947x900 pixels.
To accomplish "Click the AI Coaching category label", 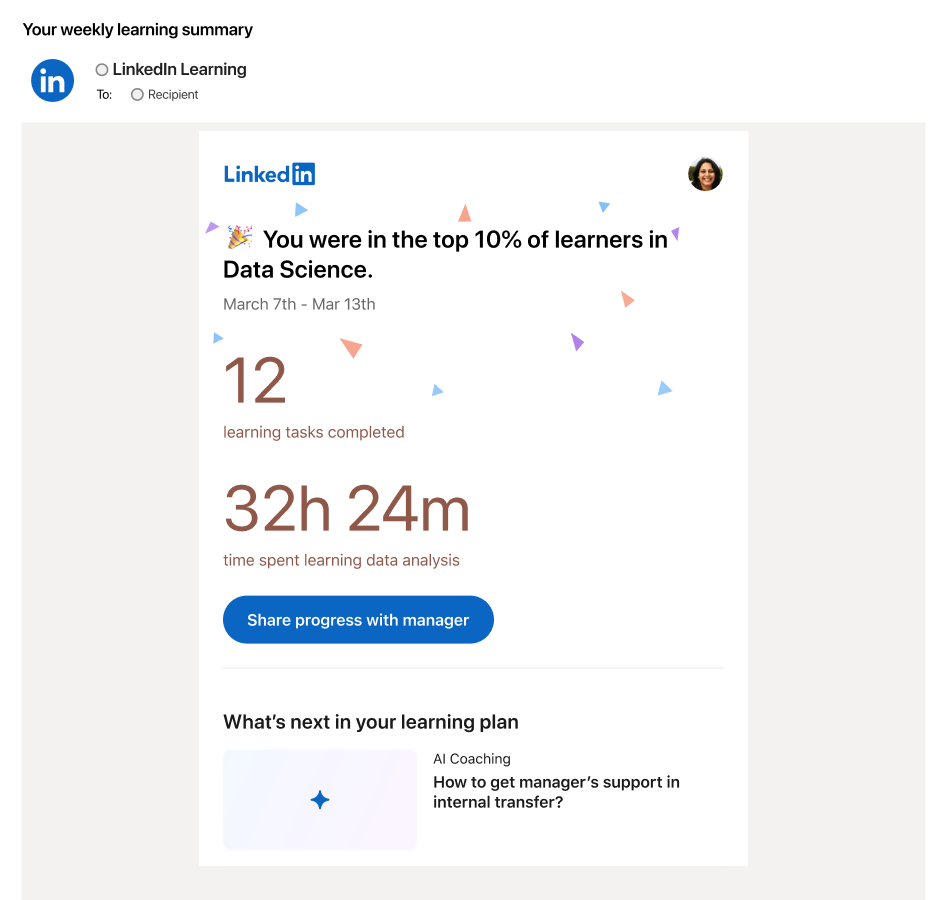I will (472, 759).
